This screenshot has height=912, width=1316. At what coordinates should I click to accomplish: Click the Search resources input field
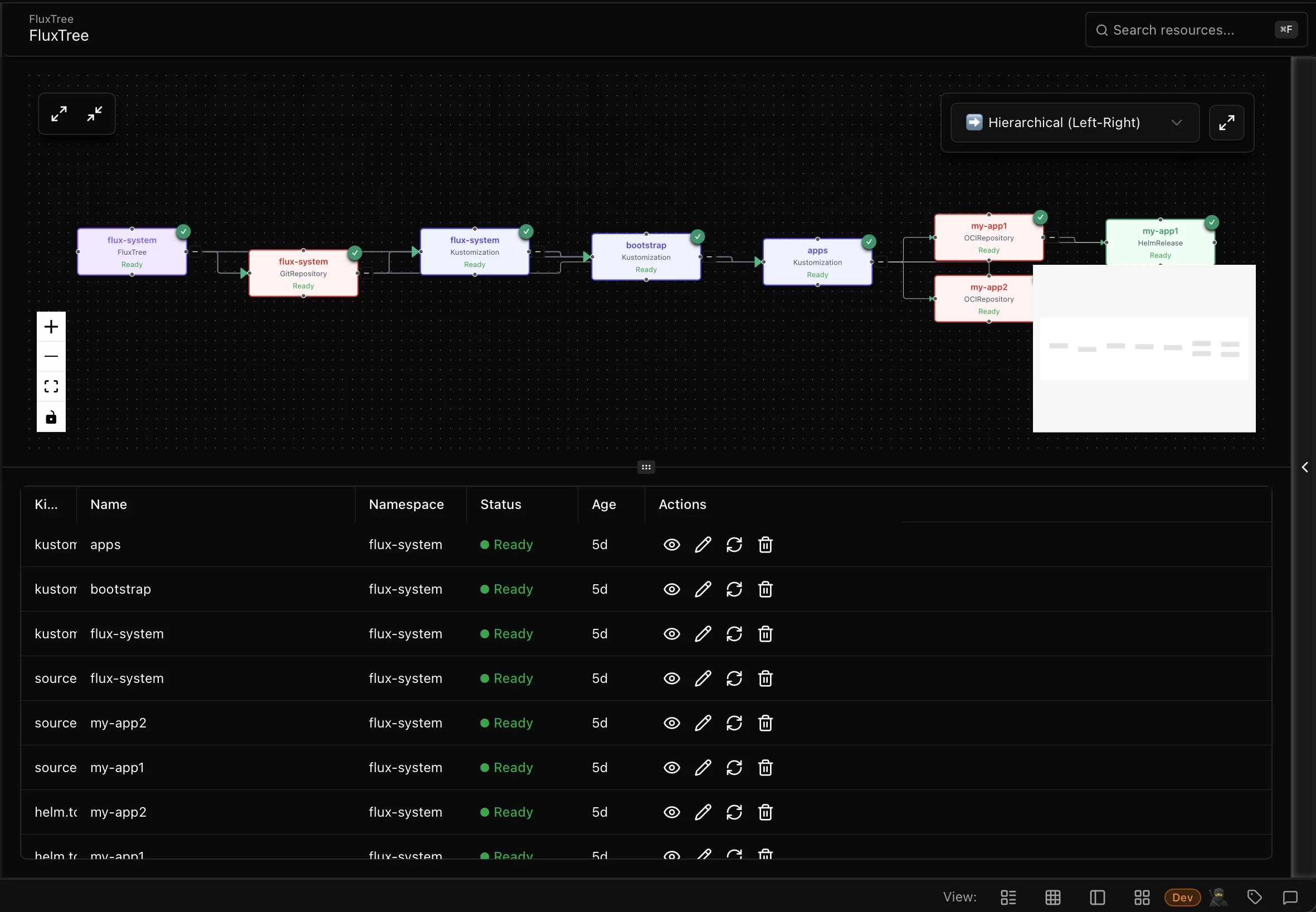pos(1194,30)
